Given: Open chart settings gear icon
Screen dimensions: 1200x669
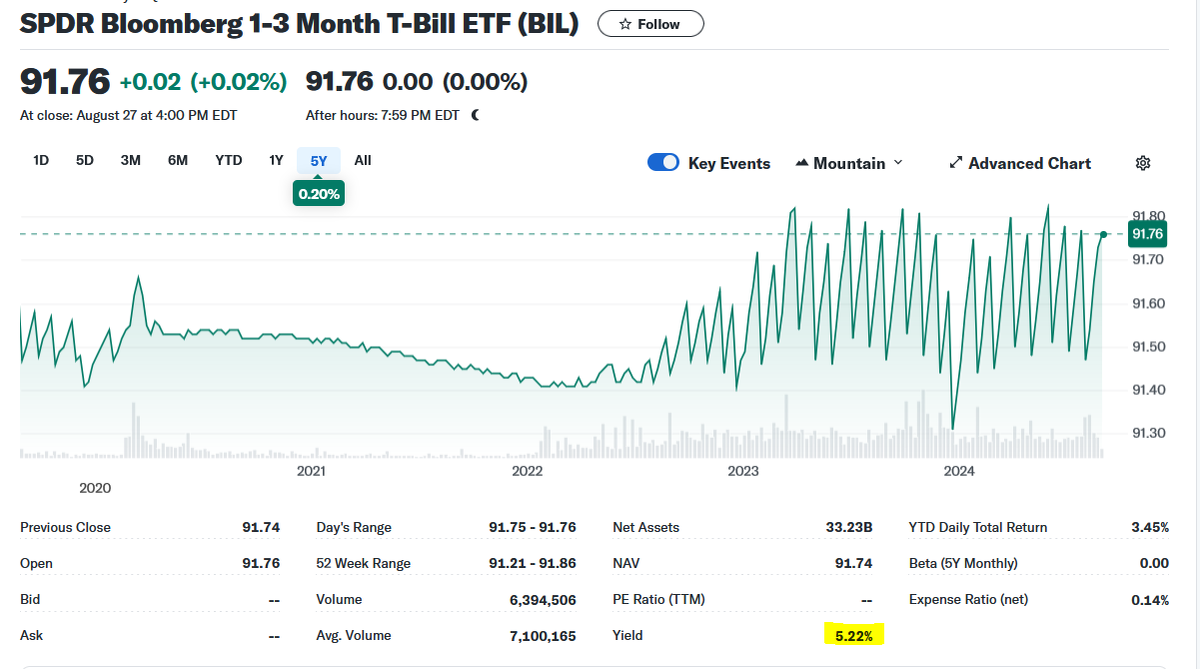Looking at the screenshot, I should pos(1144,163).
